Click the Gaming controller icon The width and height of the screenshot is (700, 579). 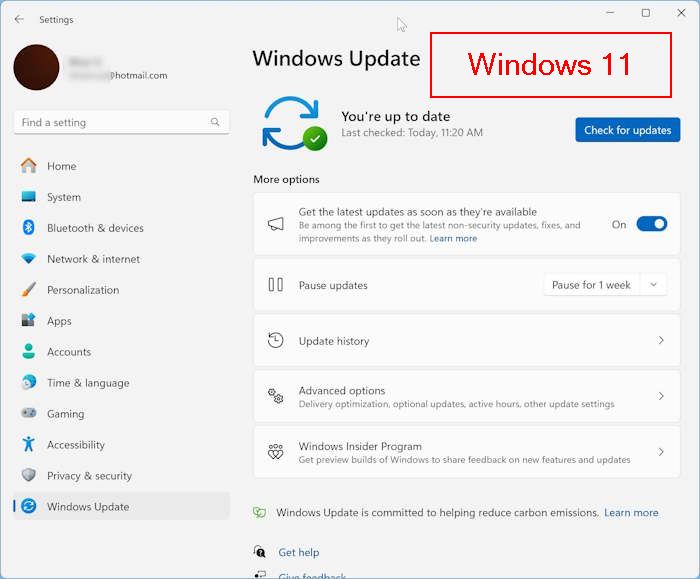pos(29,413)
